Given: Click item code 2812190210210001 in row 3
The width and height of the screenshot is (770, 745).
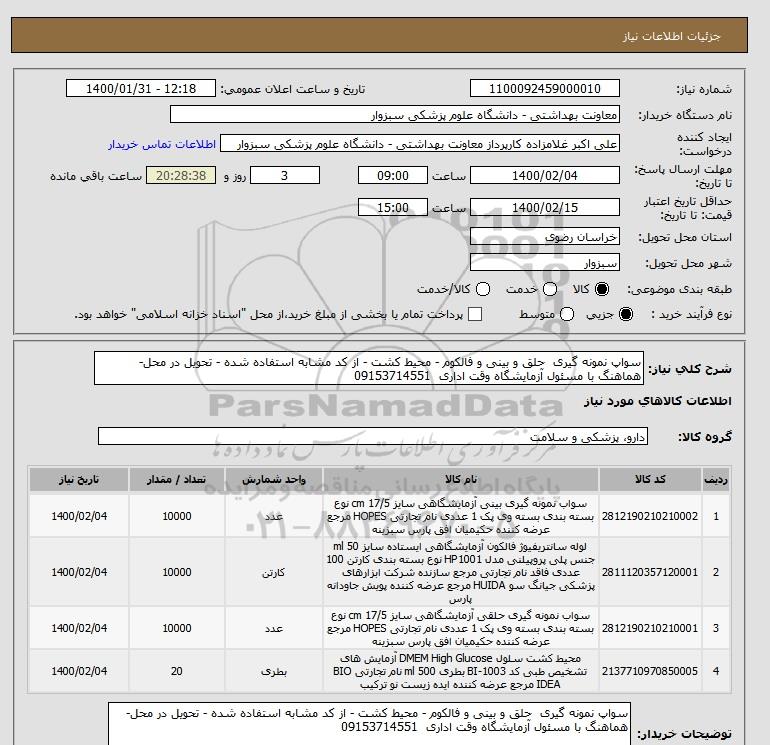Looking at the screenshot, I should tap(650, 628).
